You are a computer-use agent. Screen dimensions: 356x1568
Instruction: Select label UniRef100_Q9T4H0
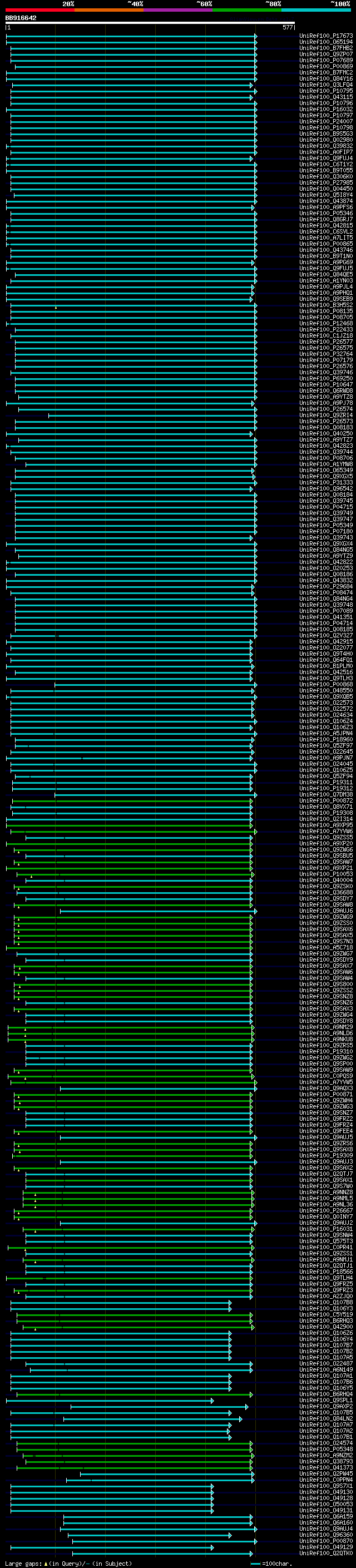(326, 654)
